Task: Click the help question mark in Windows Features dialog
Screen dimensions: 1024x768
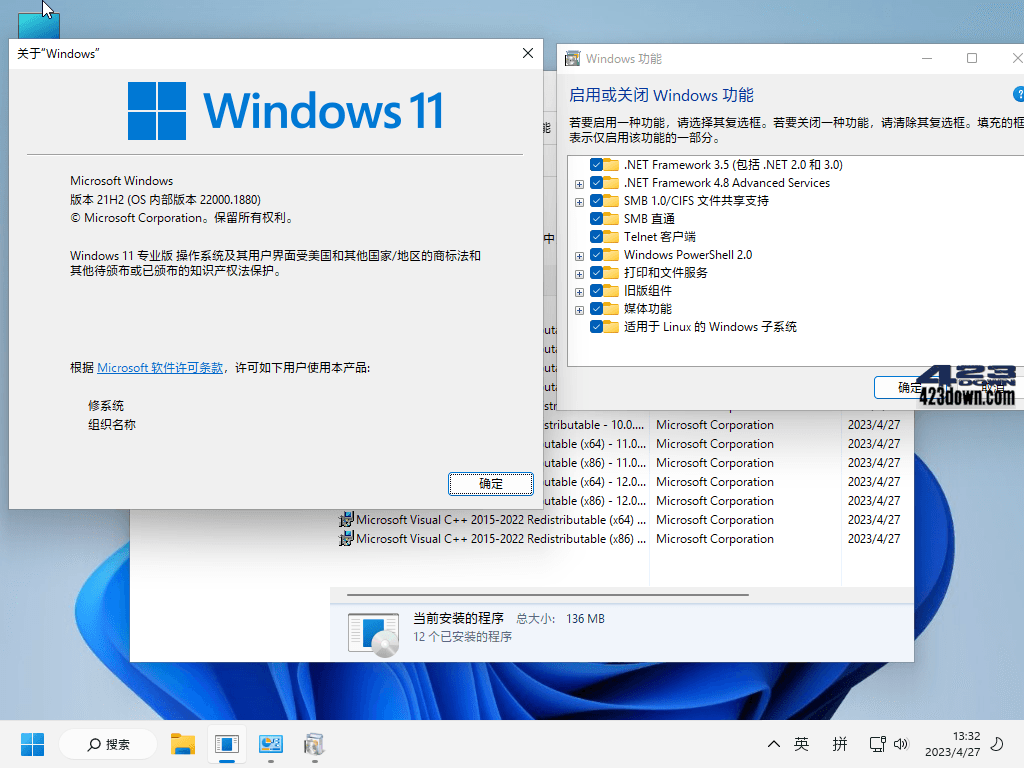Action: pos(1018,92)
